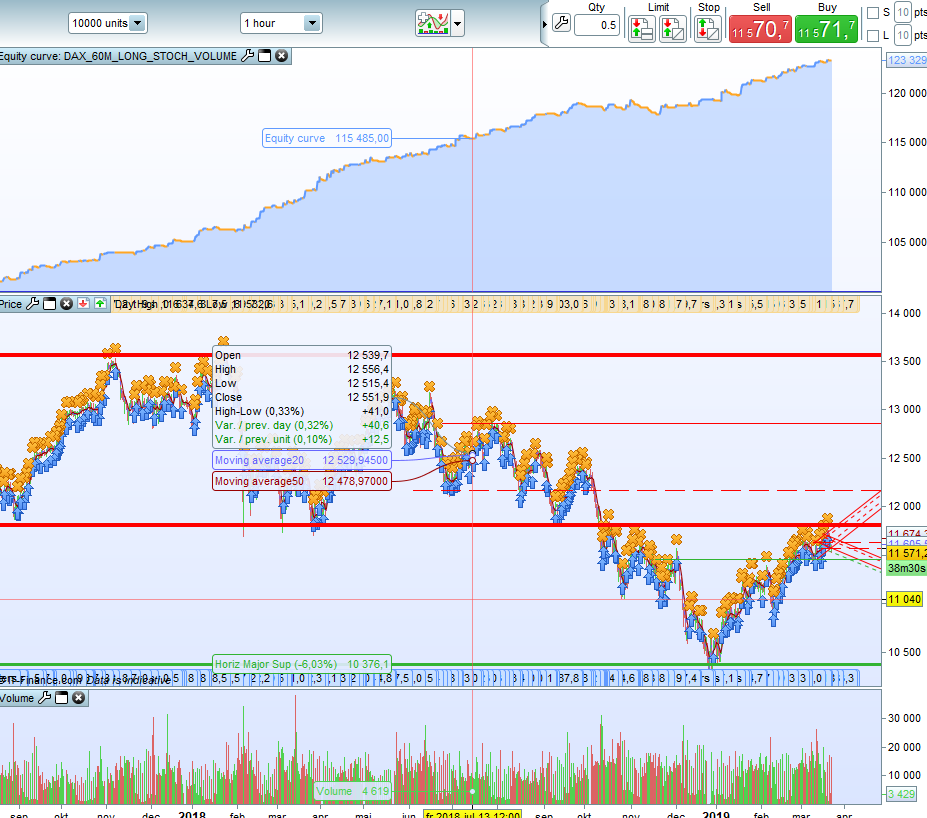Viewport: 927px width, 818px height.
Task: Click the 38m30s countdown tag
Action: click(x=906, y=568)
